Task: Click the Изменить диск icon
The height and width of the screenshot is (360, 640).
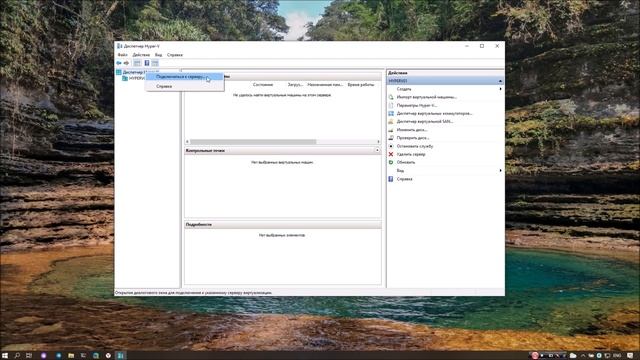Action: pyautogui.click(x=391, y=130)
